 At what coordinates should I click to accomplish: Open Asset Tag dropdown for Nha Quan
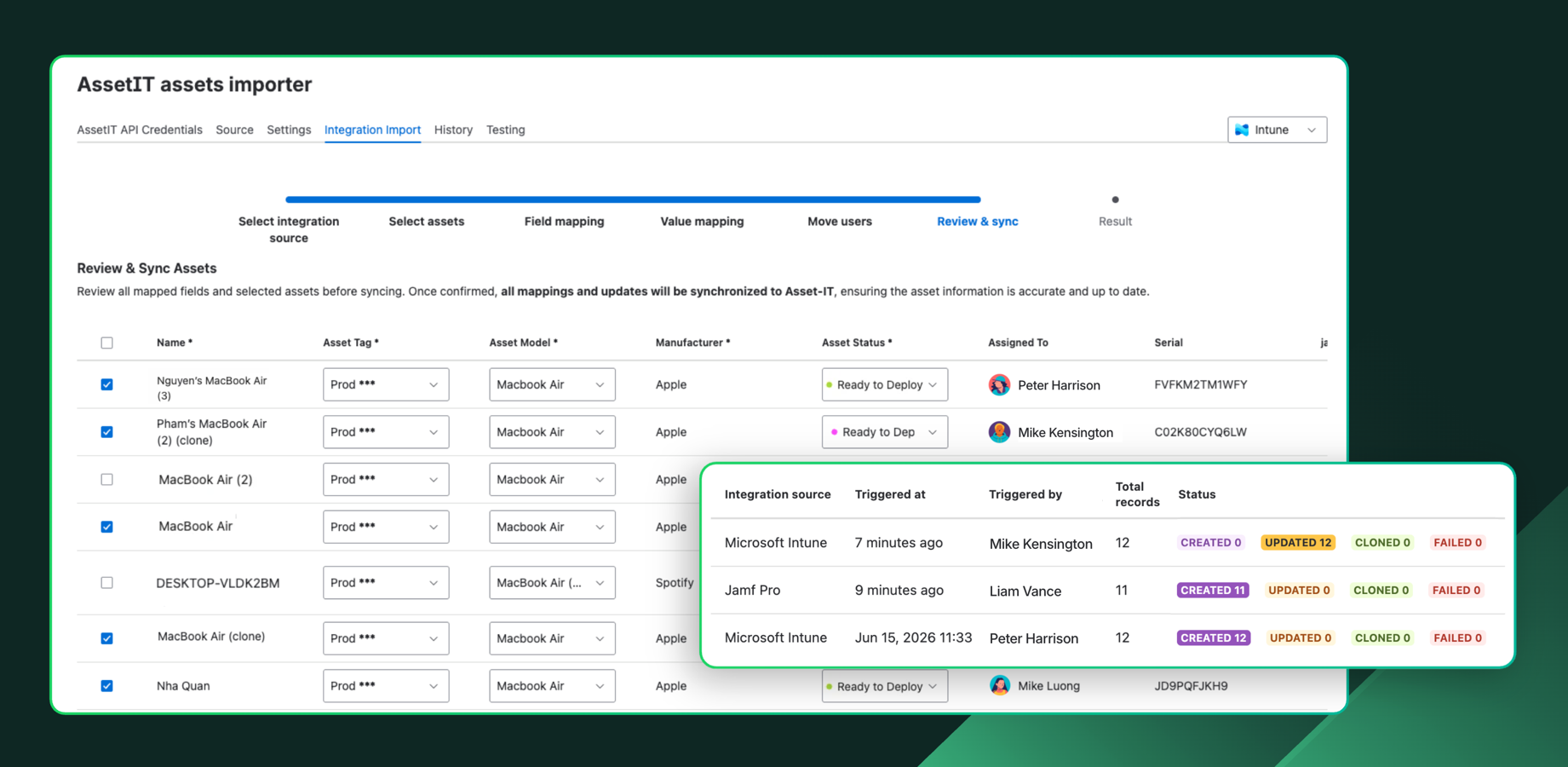tap(386, 686)
